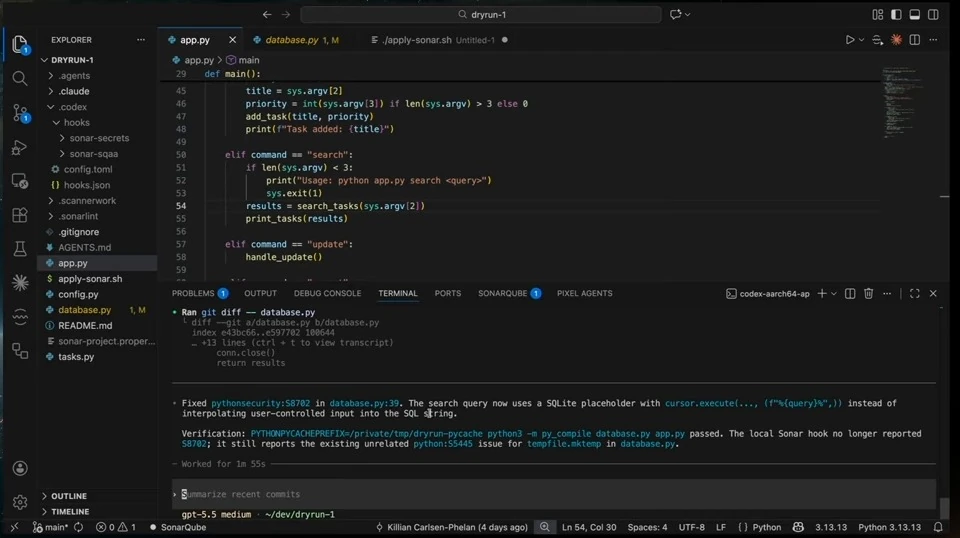Open the Testing flask icon view
960x538 pixels.
20,248
